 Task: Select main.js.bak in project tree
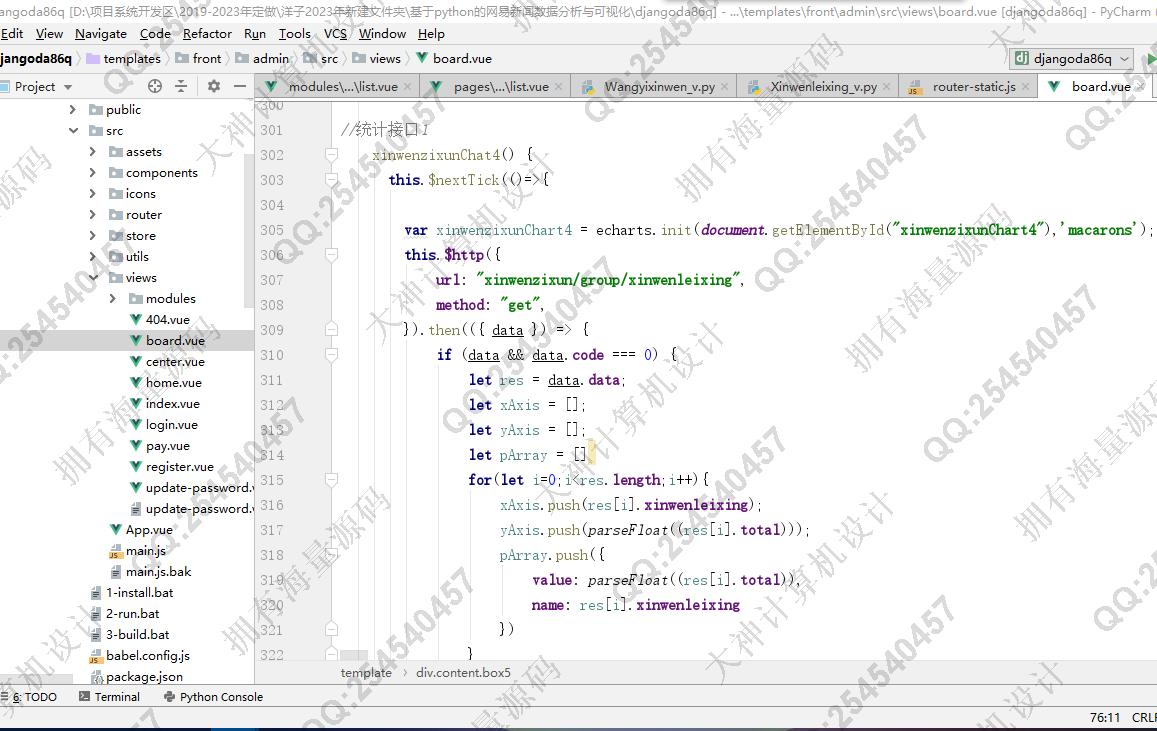[158, 572]
